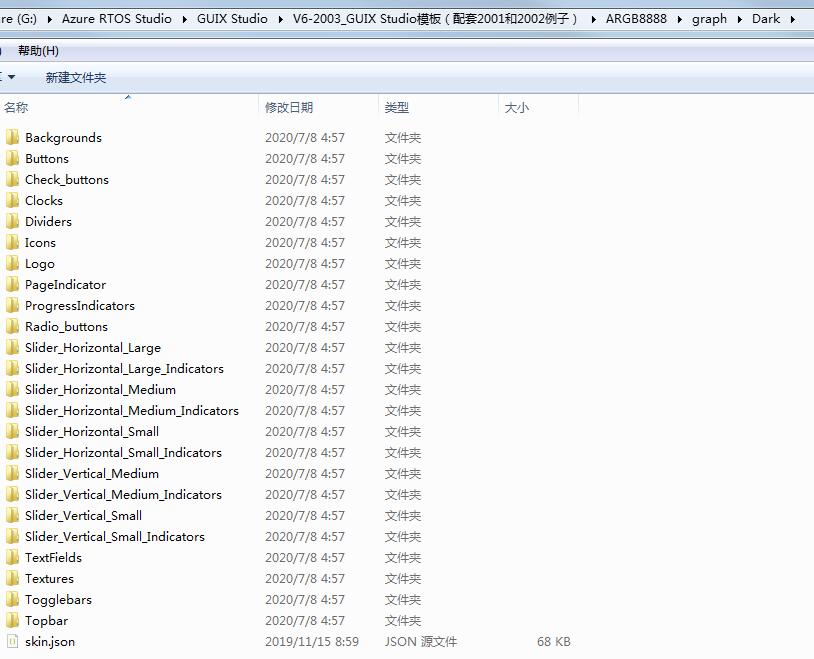Screen dimensions: 814x659
Task: Click the Clocks row modified date
Action: [x=305, y=200]
